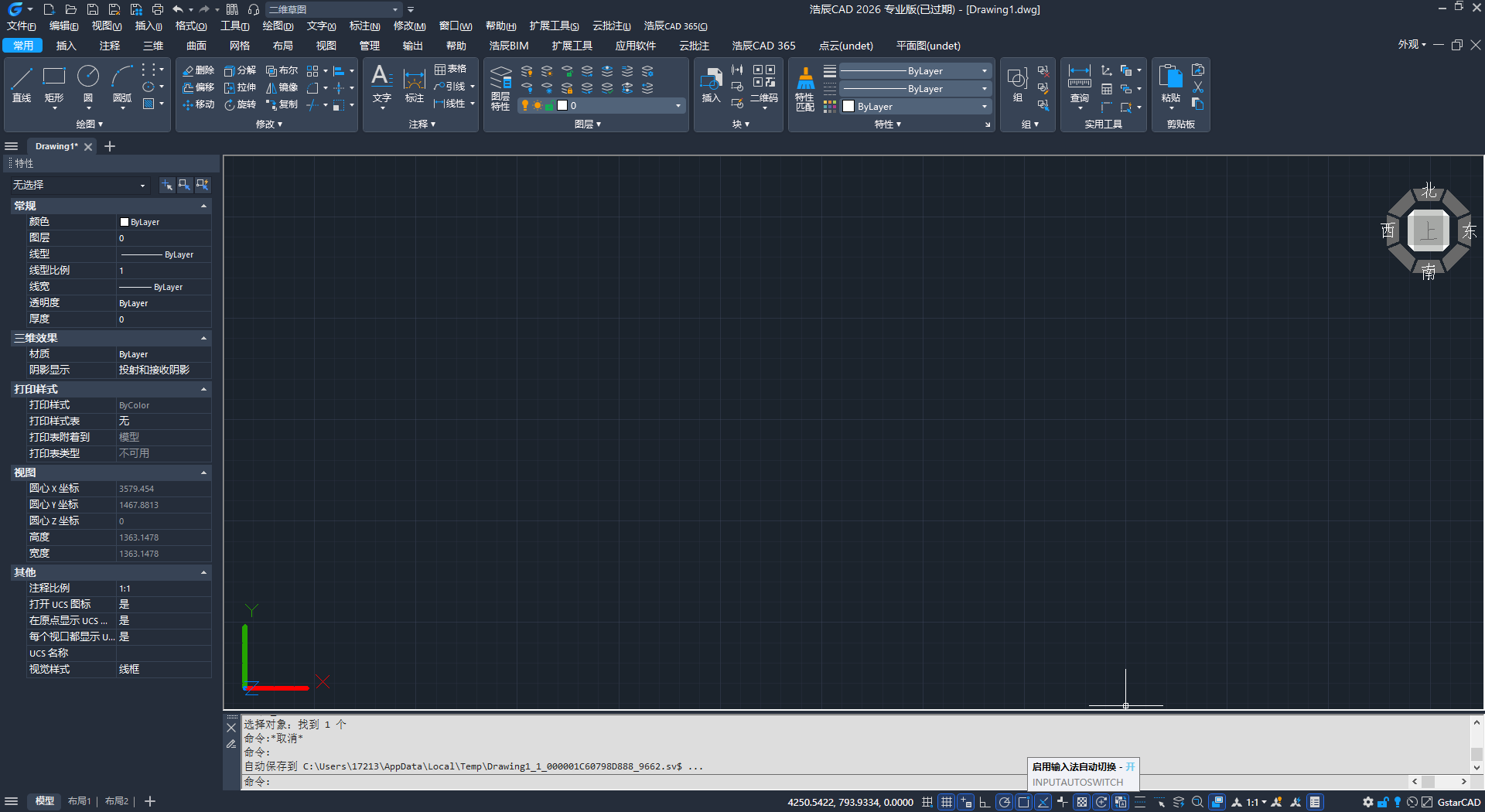
Task: Click the 移动 (Move) modify tool
Action: point(199,104)
